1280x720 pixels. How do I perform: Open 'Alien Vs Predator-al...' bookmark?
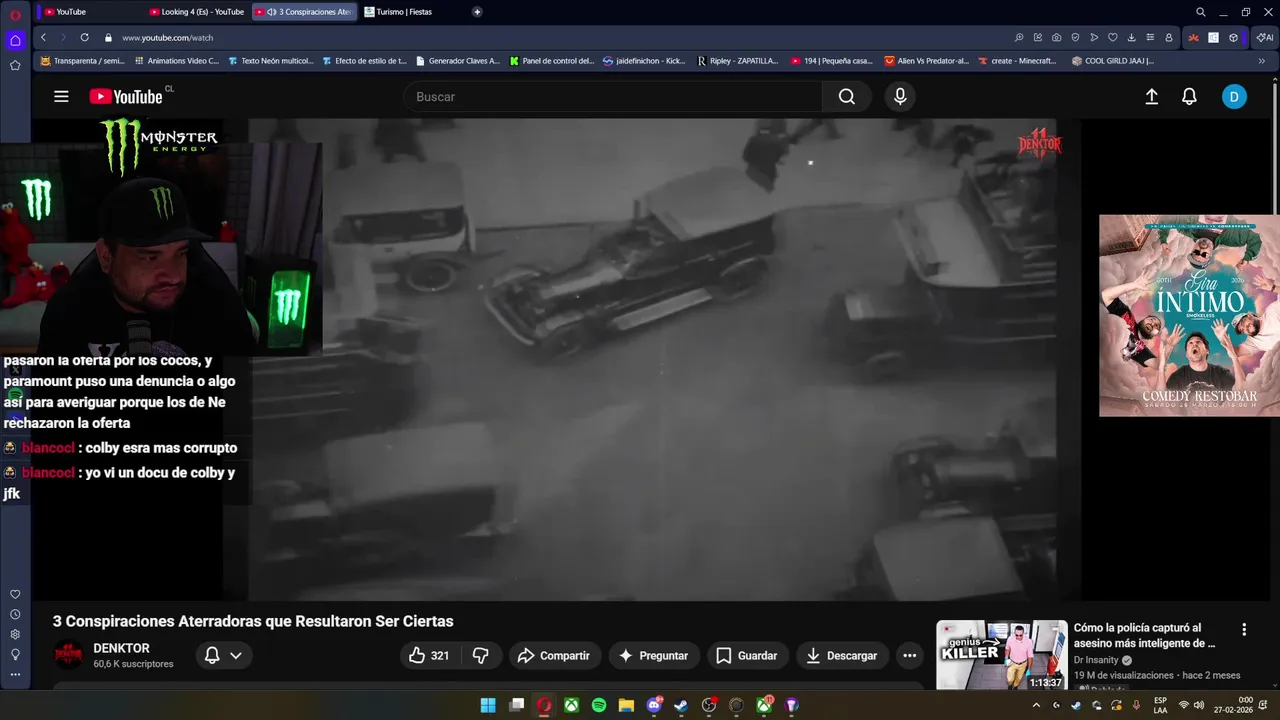click(926, 61)
